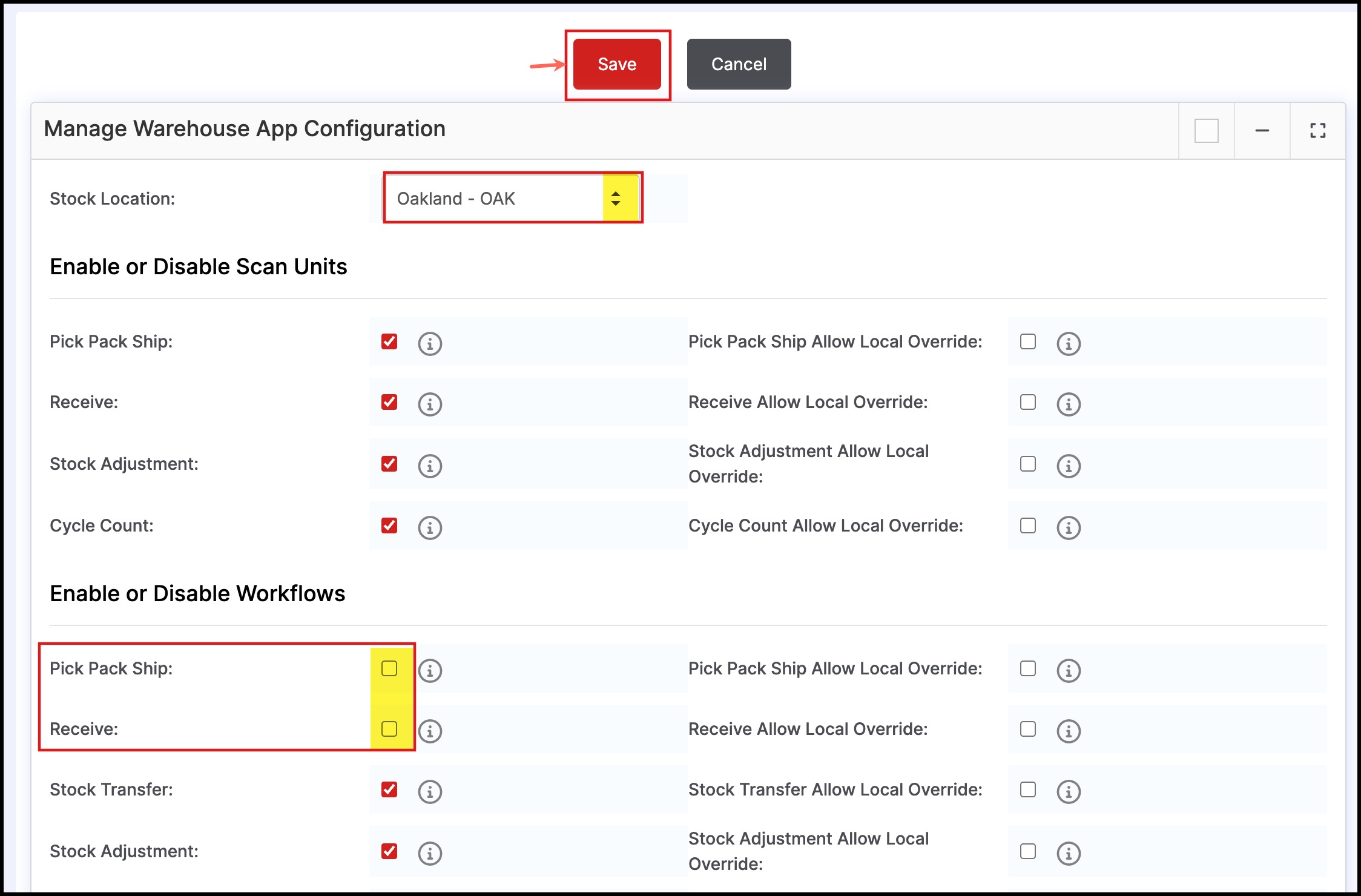Viewport: 1361px width, 896px height.
Task: Enable the Workflows Pick Pack Ship checkbox
Action: pos(389,668)
